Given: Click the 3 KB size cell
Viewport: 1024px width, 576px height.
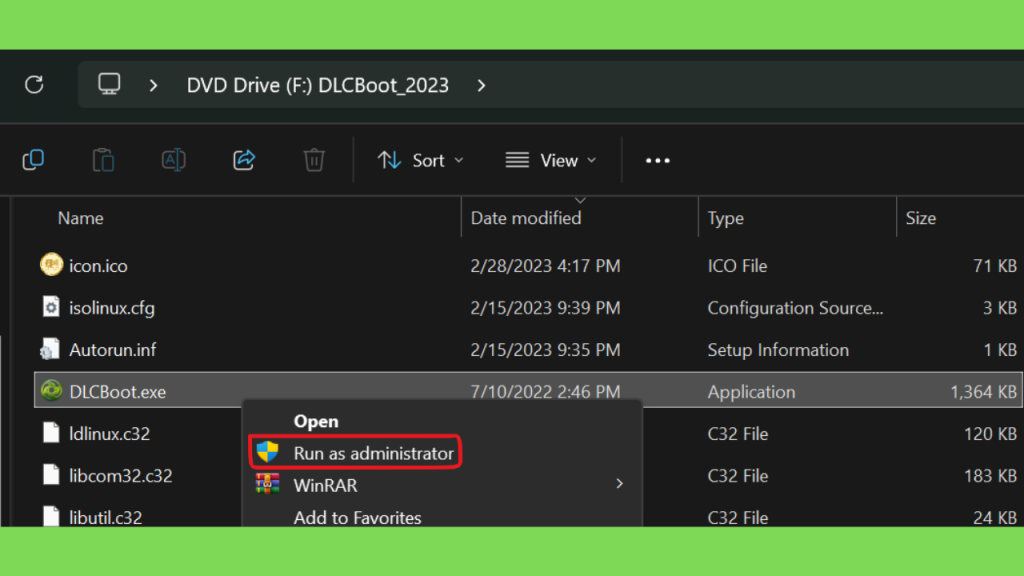Looking at the screenshot, I should point(1000,308).
